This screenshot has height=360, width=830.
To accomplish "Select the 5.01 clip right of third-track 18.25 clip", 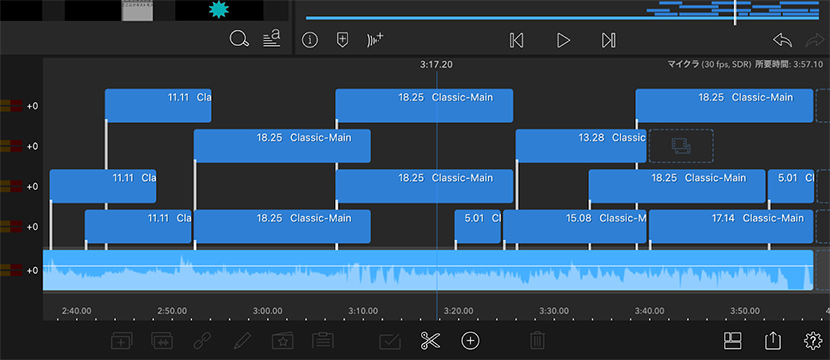I will [791, 186].
